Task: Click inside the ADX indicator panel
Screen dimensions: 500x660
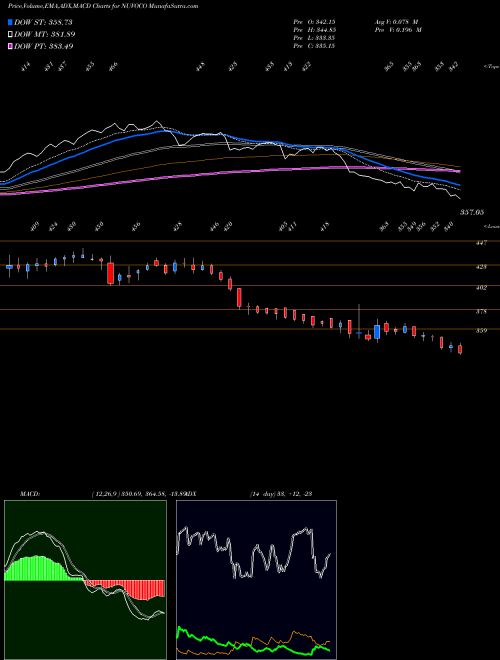Action: (256, 580)
